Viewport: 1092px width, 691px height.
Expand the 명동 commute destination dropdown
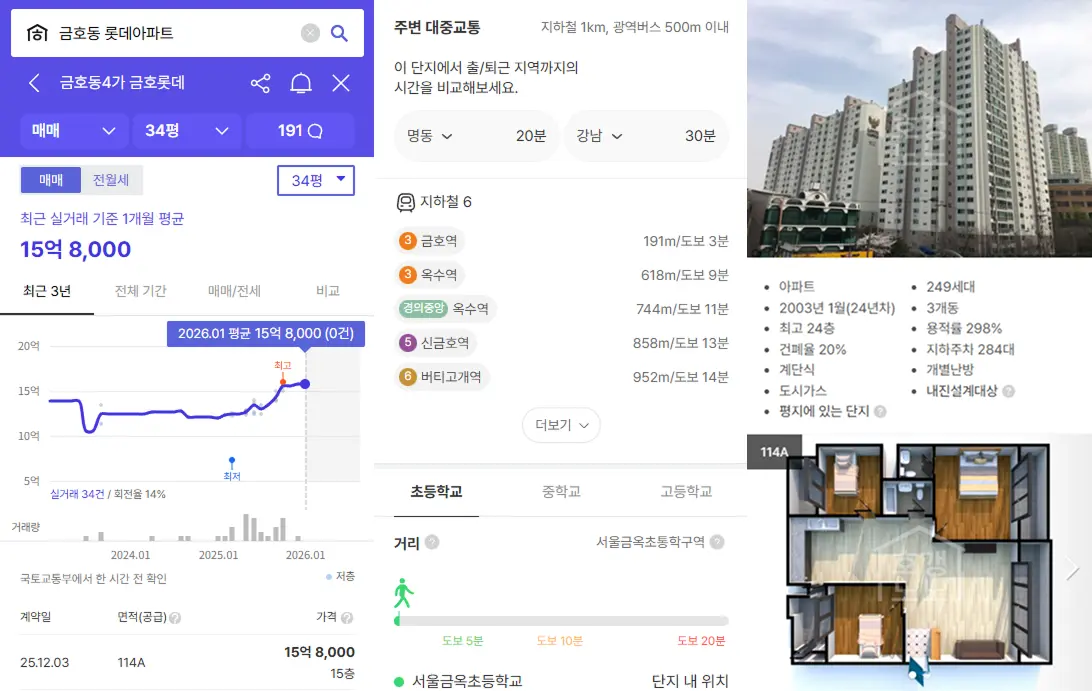click(x=475, y=136)
